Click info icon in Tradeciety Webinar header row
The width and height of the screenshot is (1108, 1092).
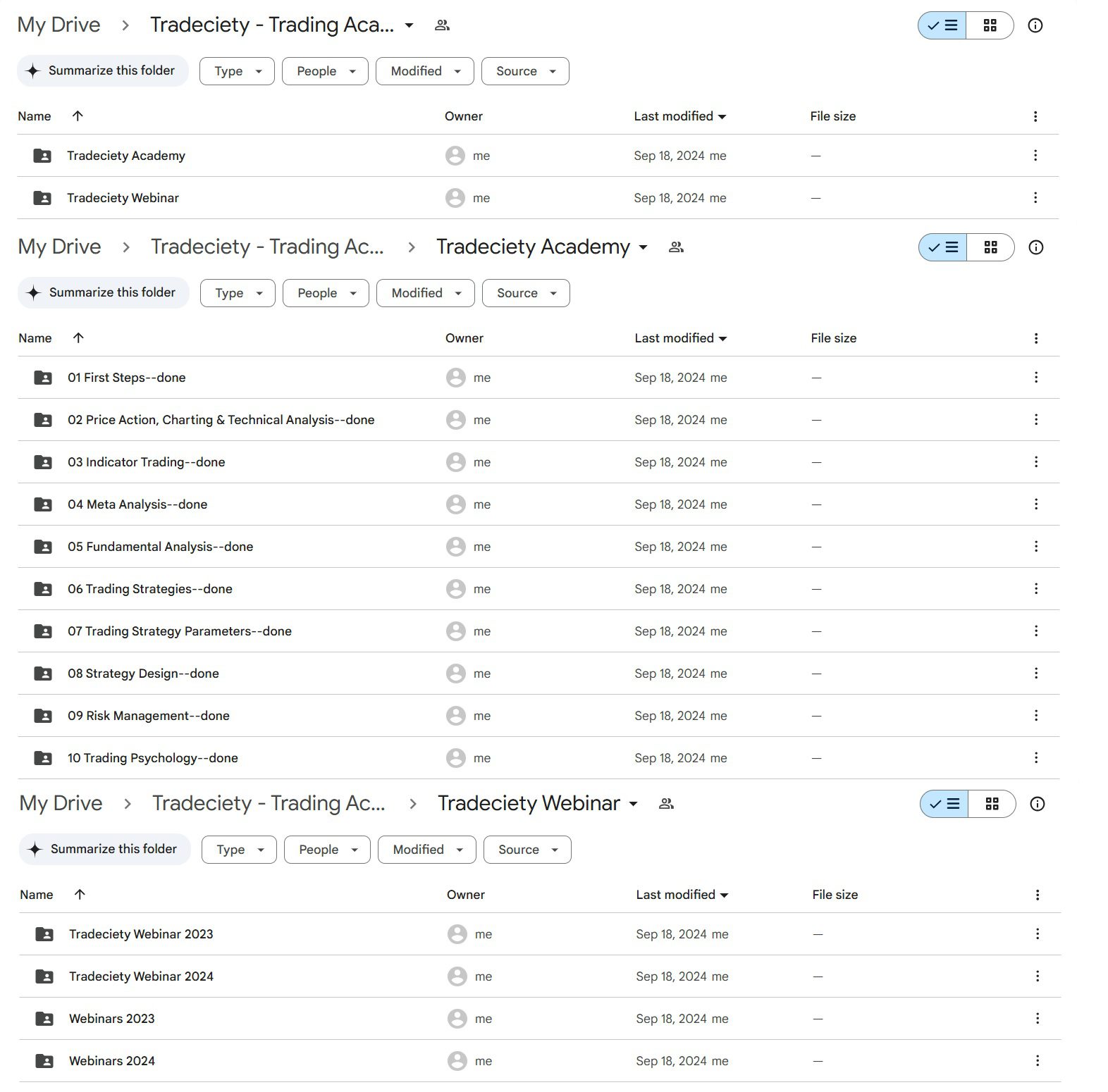[1037, 804]
